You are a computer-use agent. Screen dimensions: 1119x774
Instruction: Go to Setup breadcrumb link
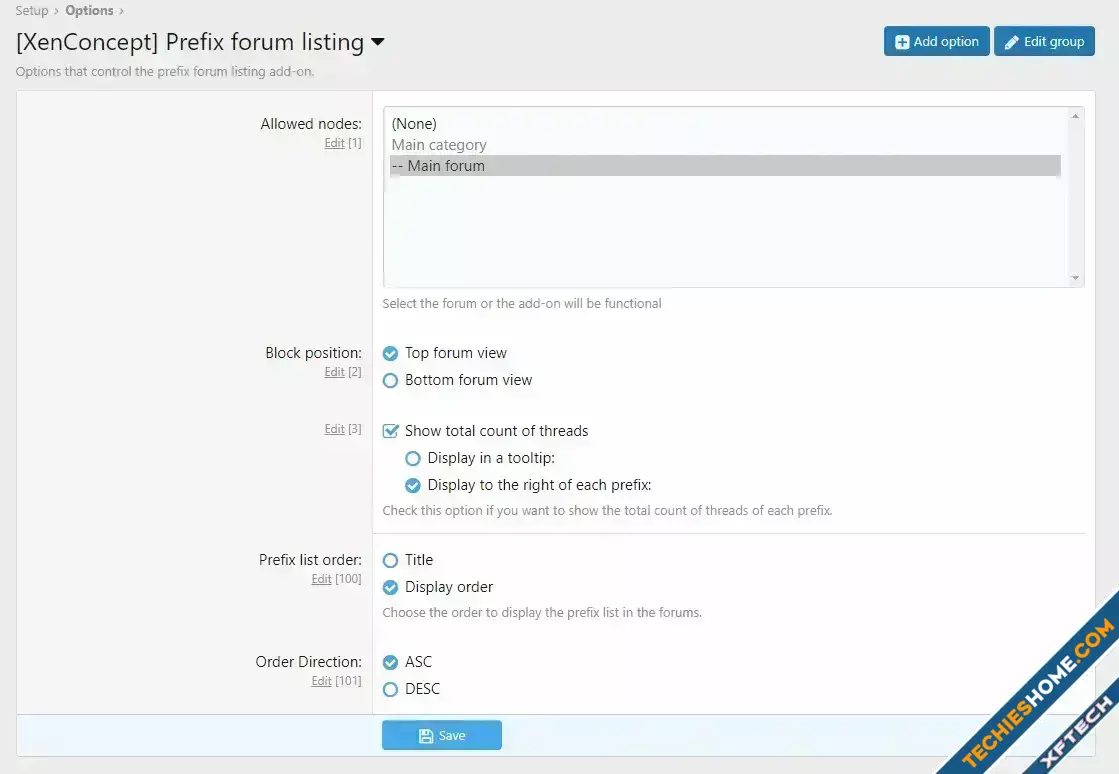[x=31, y=11]
